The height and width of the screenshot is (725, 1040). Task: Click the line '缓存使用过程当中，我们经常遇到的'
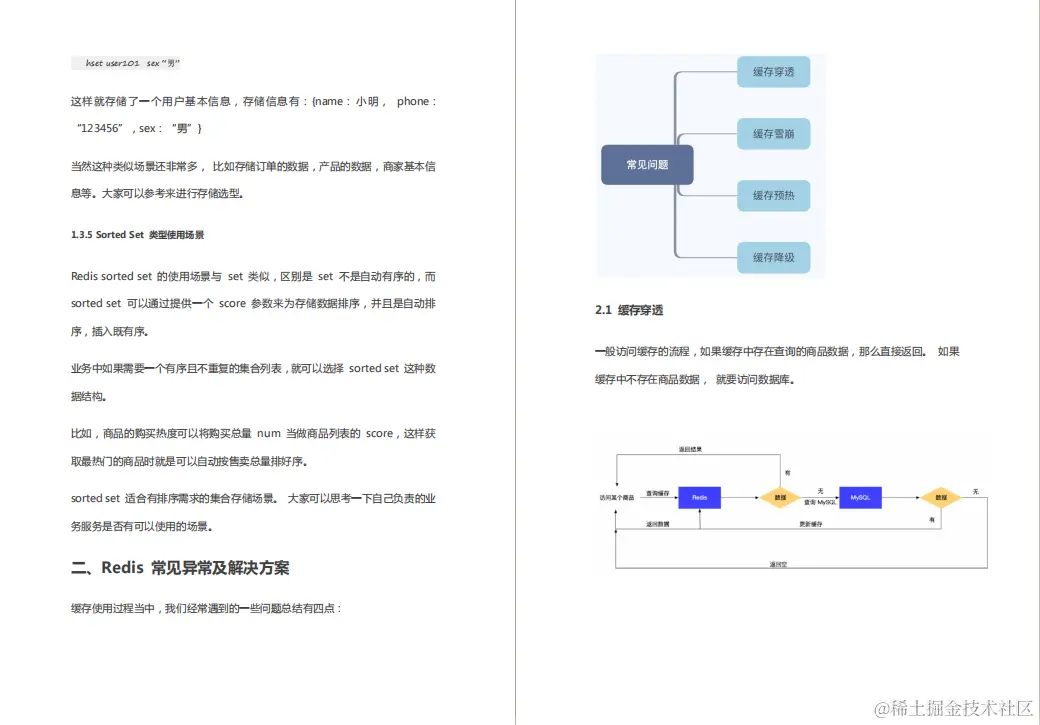(206, 608)
